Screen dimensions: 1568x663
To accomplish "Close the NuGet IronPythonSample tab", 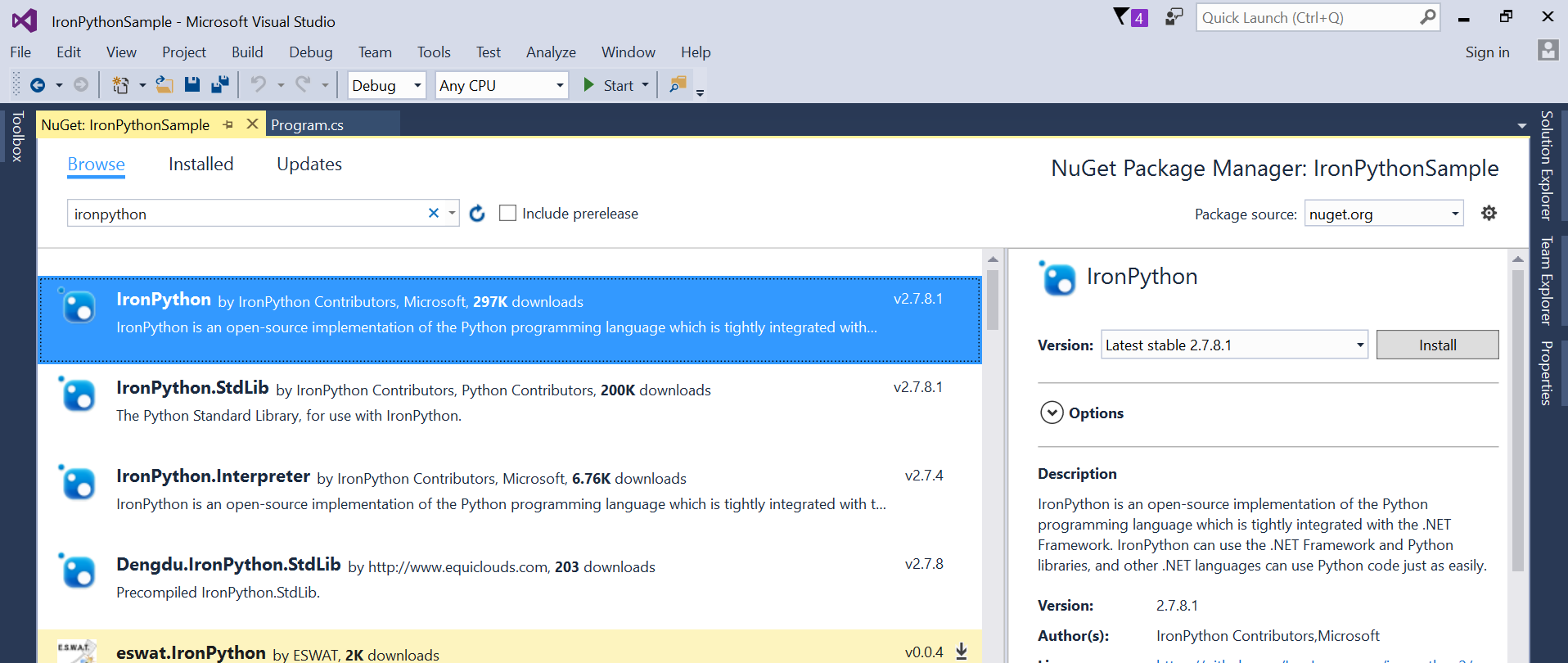I will [x=252, y=124].
